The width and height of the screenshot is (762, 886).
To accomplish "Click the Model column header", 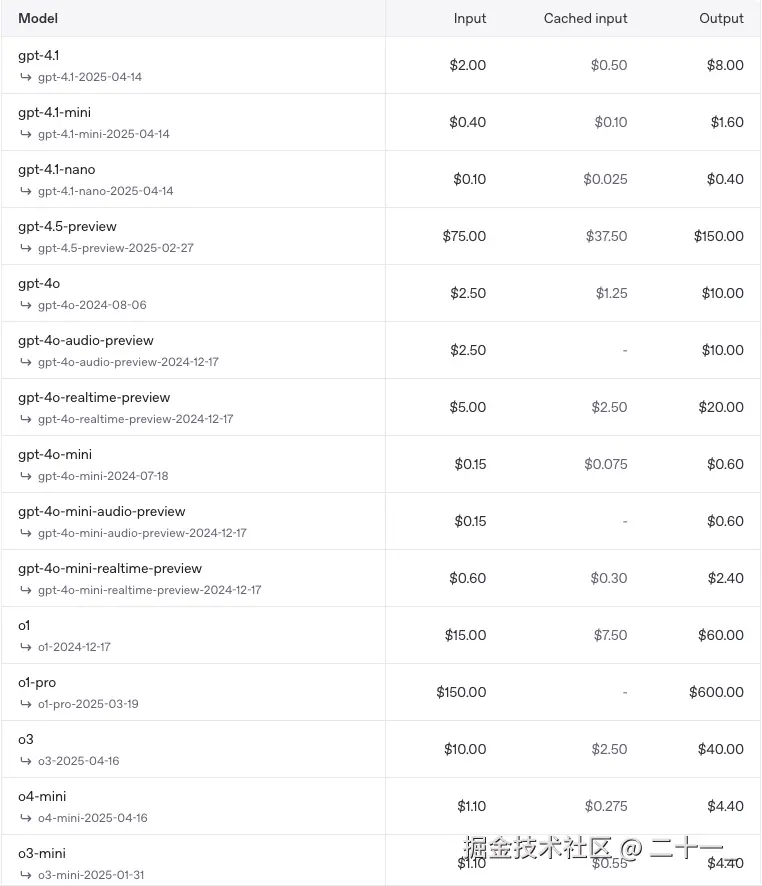I will [x=38, y=18].
